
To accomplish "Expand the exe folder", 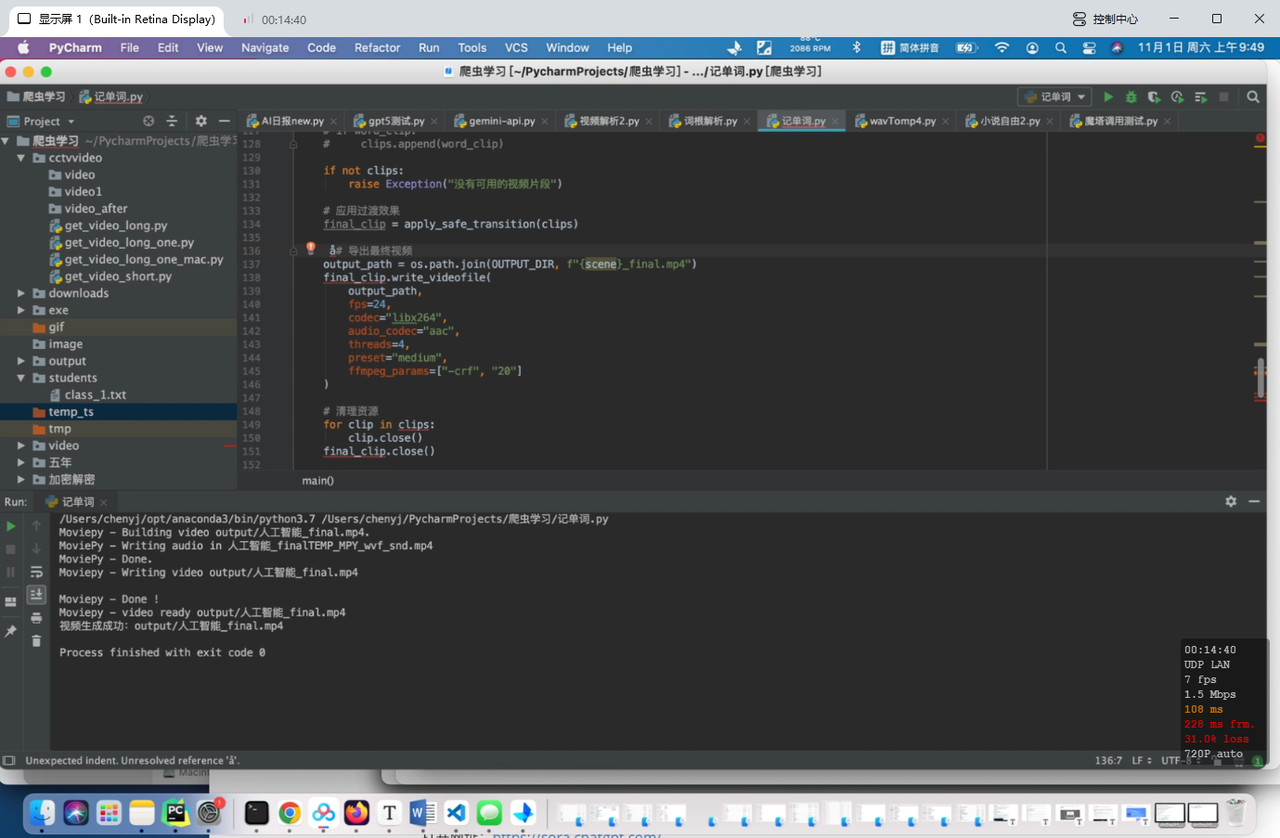I will [21, 310].
